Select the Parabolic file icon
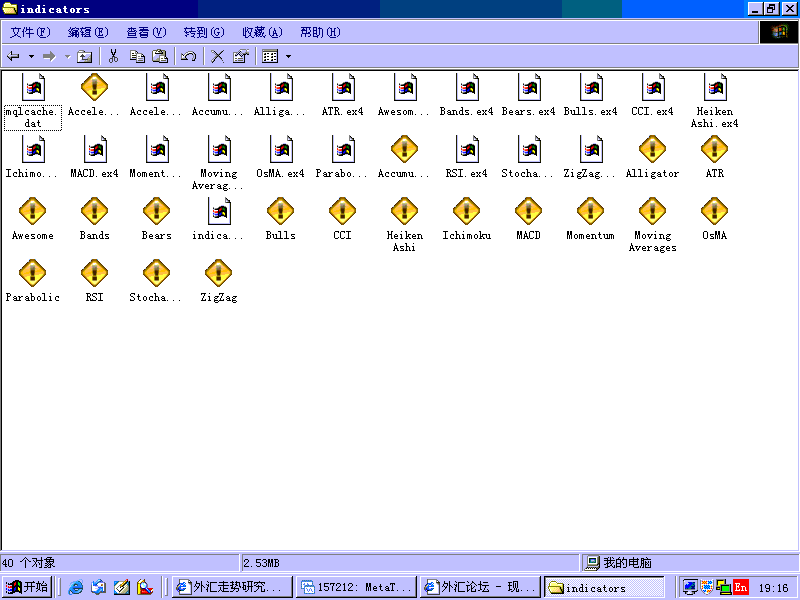 pos(32,273)
